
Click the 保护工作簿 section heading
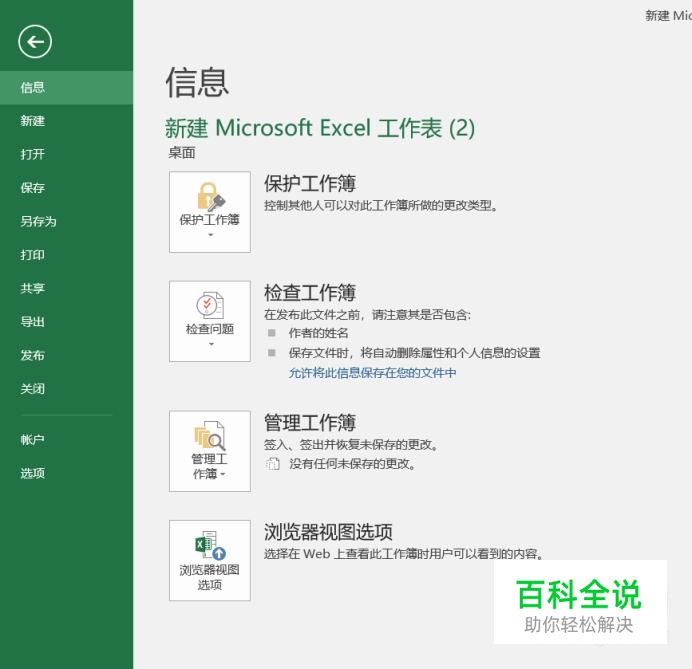click(x=310, y=184)
